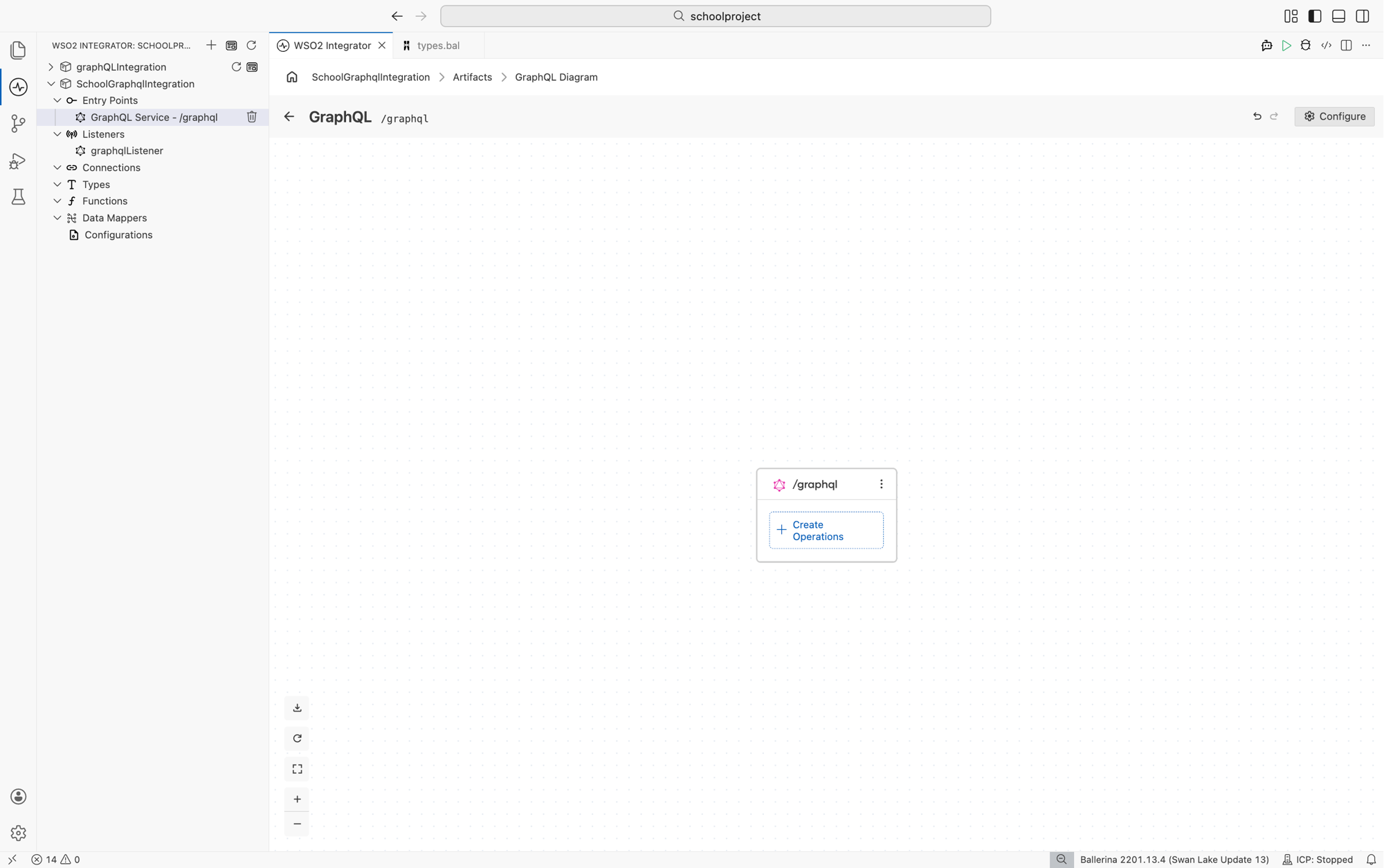
Task: Open the Testing flask view
Action: 19,197
